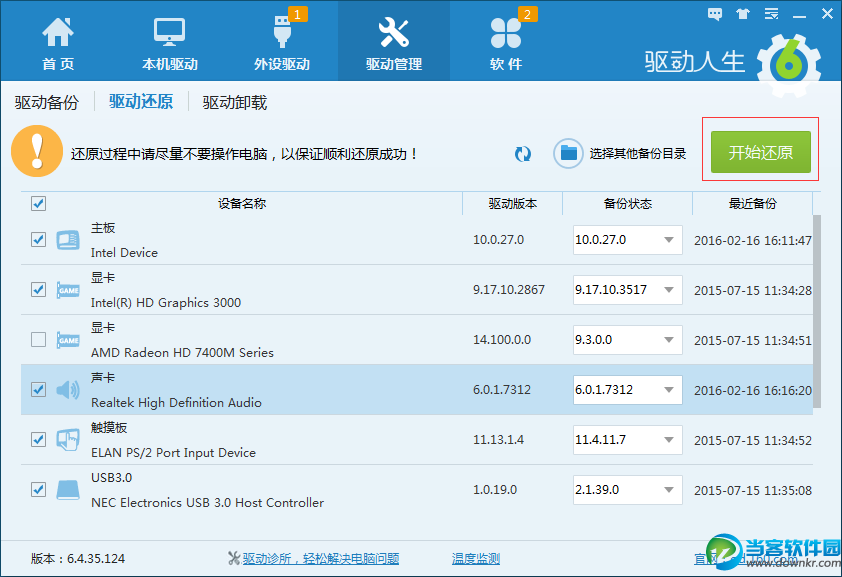Click the blue folder backup directory icon
The image size is (842, 577).
coord(568,154)
